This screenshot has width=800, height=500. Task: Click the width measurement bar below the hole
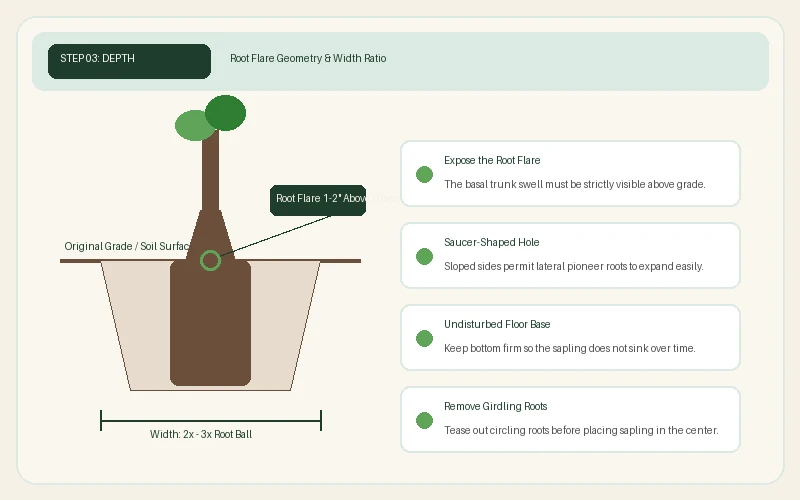[x=211, y=421]
